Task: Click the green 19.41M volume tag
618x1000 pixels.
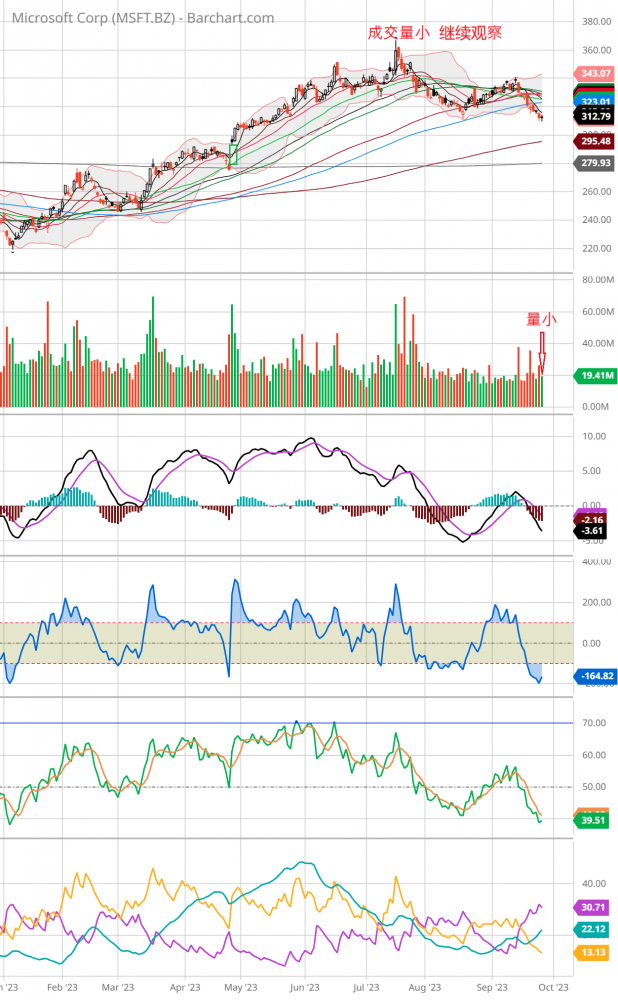Action: 596,376
